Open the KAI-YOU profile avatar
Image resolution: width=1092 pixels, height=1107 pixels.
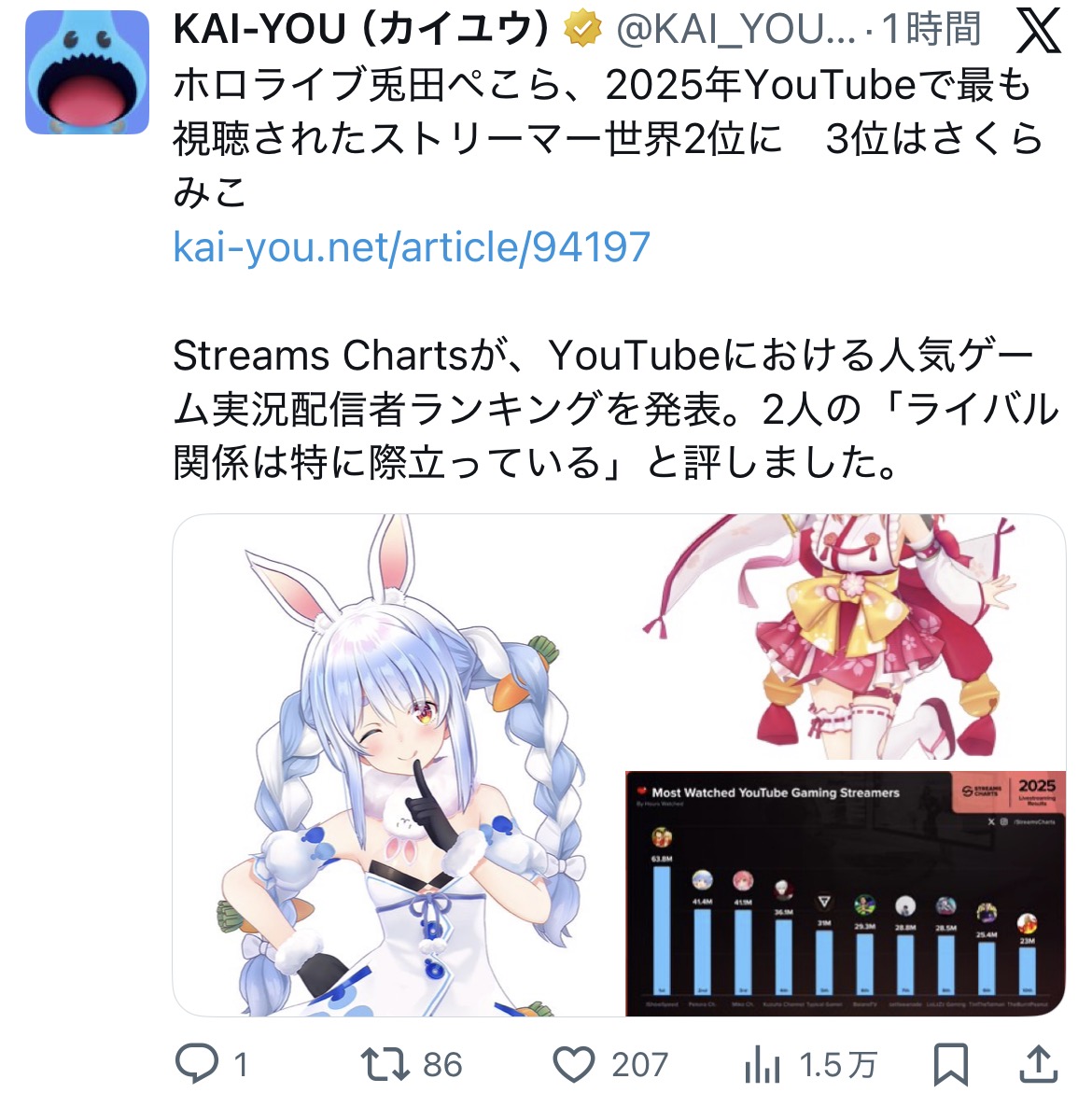pos(87,72)
